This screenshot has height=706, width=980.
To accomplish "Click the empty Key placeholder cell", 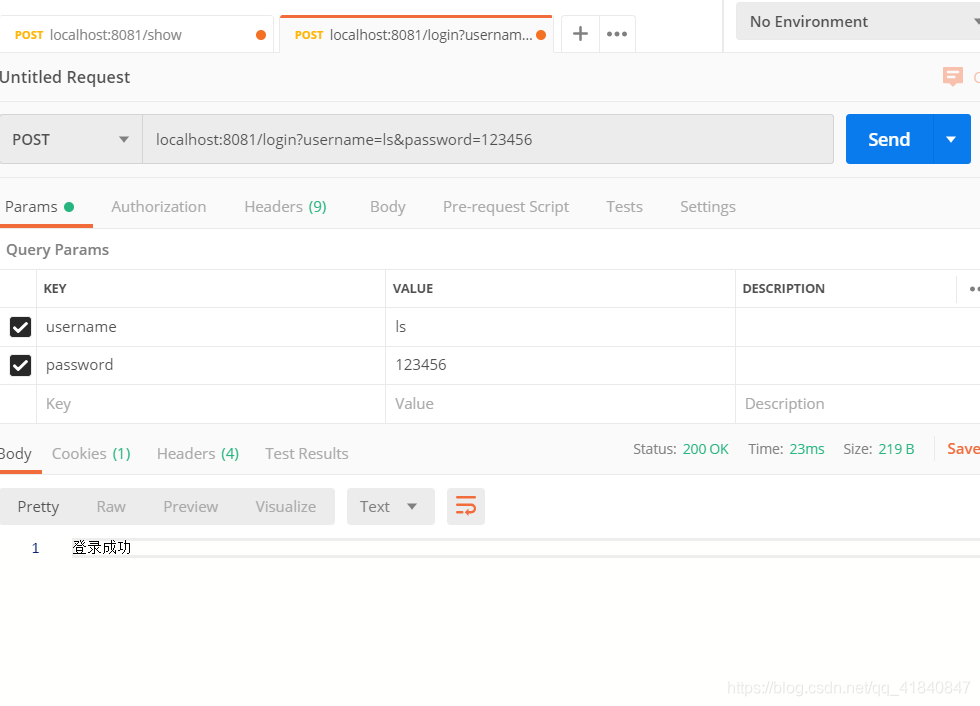I will (x=211, y=404).
